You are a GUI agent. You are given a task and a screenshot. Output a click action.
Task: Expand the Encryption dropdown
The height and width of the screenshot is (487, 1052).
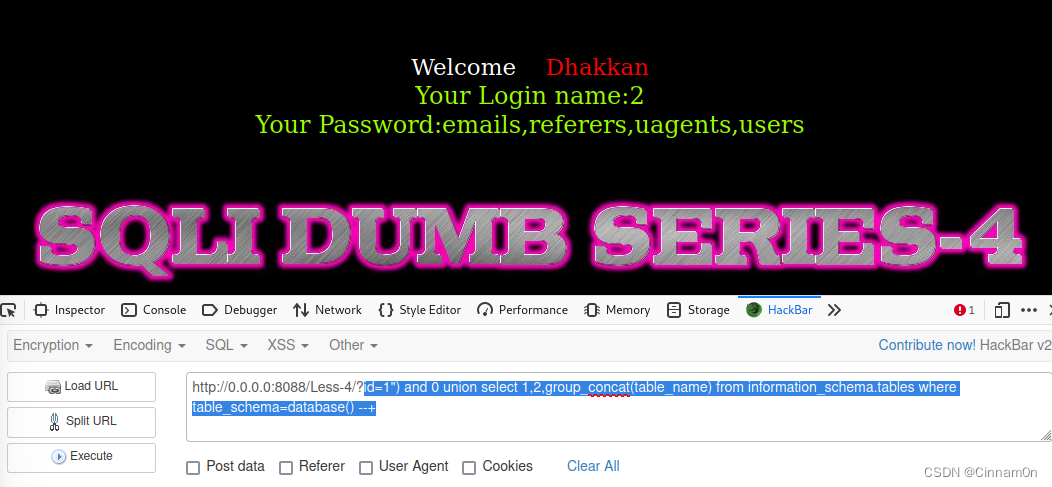pos(53,345)
